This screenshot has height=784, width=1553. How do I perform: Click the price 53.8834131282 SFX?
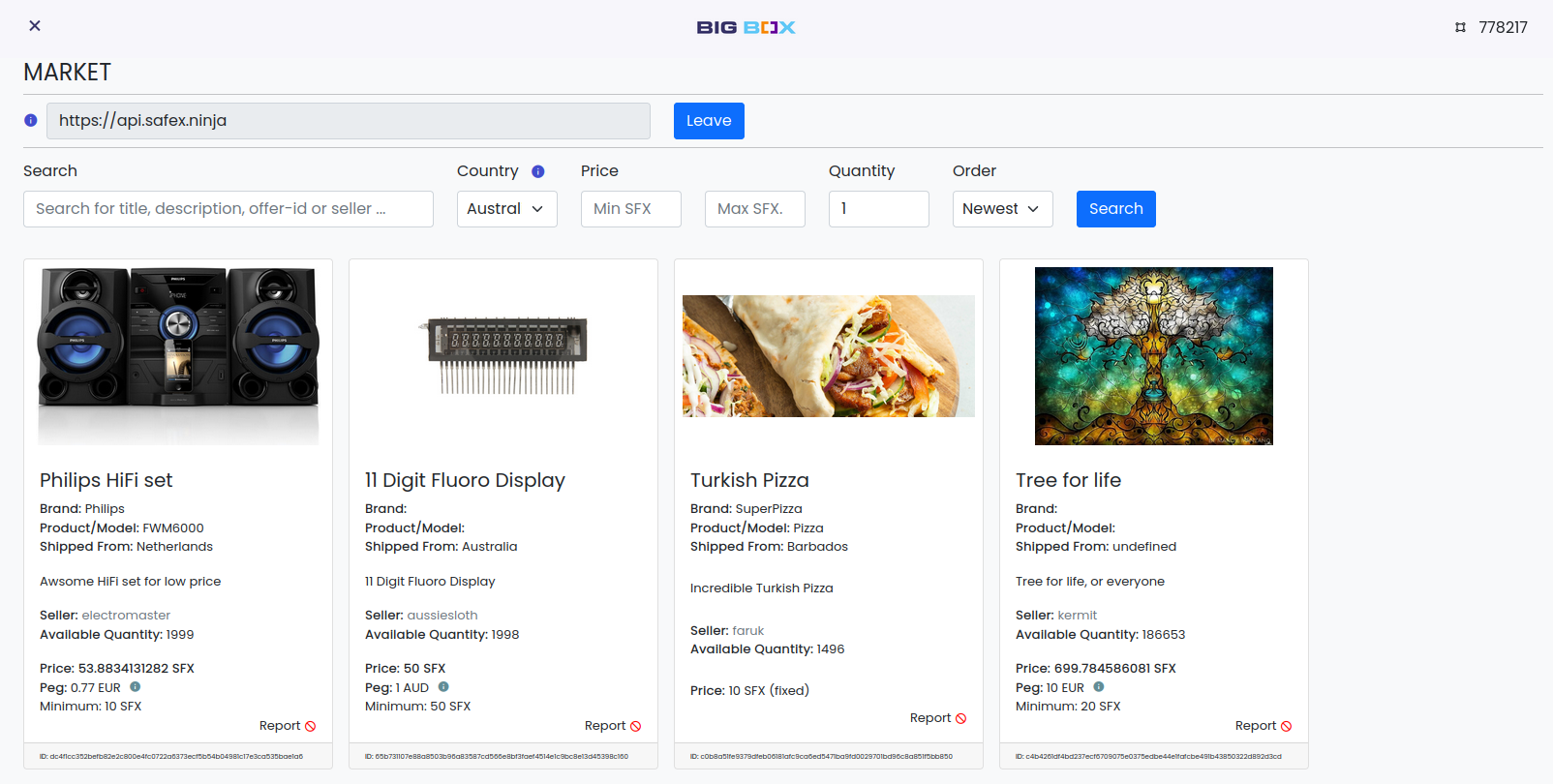point(117,669)
